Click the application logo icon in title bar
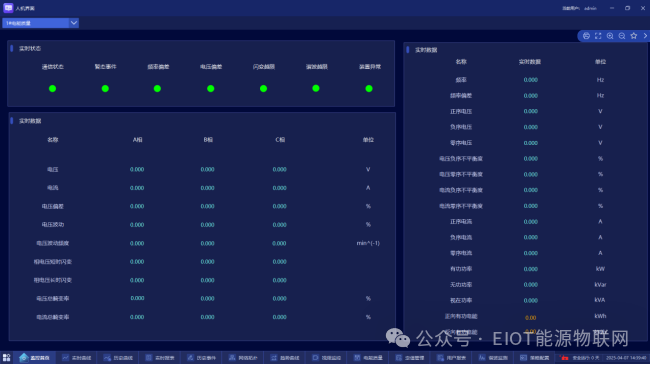The image size is (650, 365). [8, 8]
